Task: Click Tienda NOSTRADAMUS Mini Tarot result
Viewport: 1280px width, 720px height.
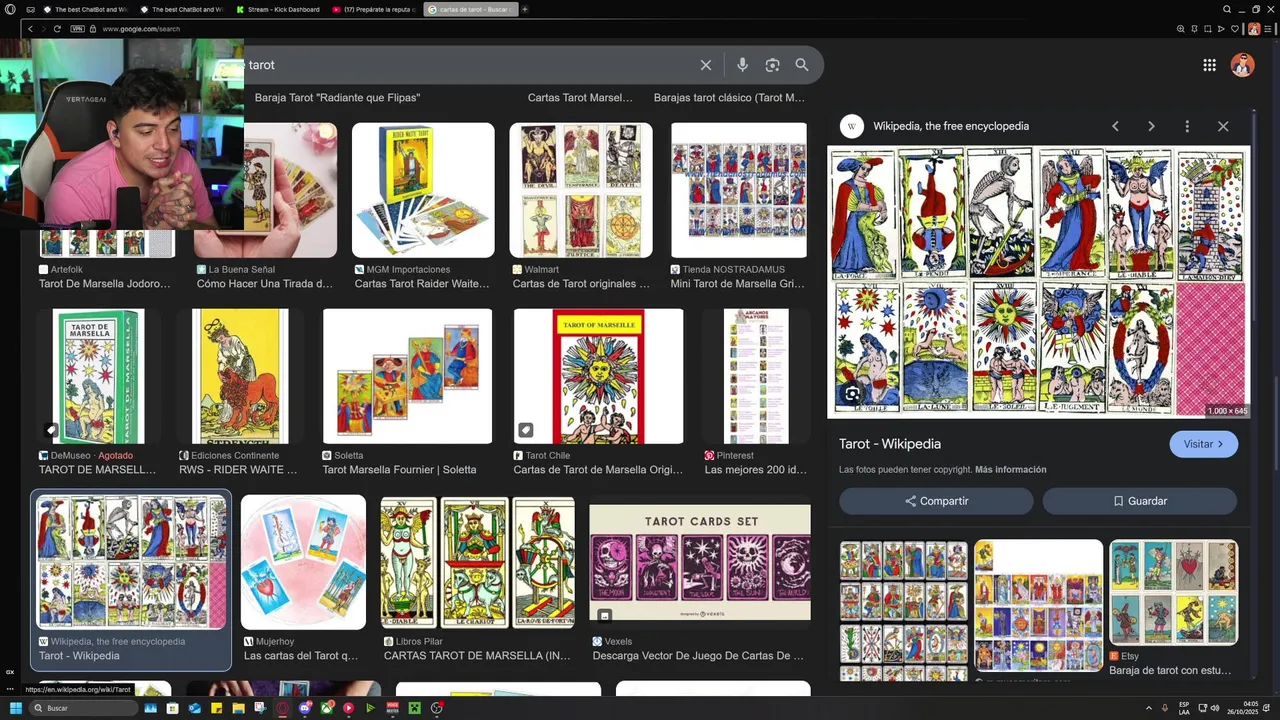Action: [x=739, y=190]
